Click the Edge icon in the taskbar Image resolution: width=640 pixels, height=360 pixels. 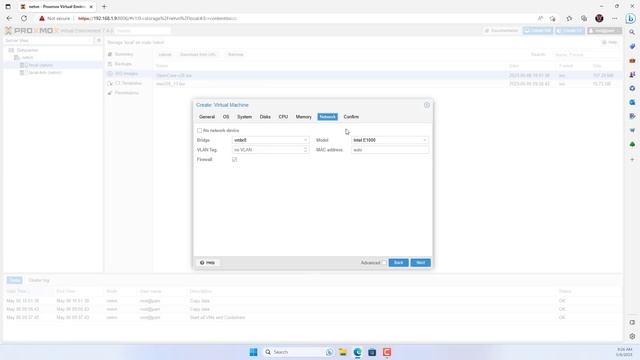tap(358, 352)
